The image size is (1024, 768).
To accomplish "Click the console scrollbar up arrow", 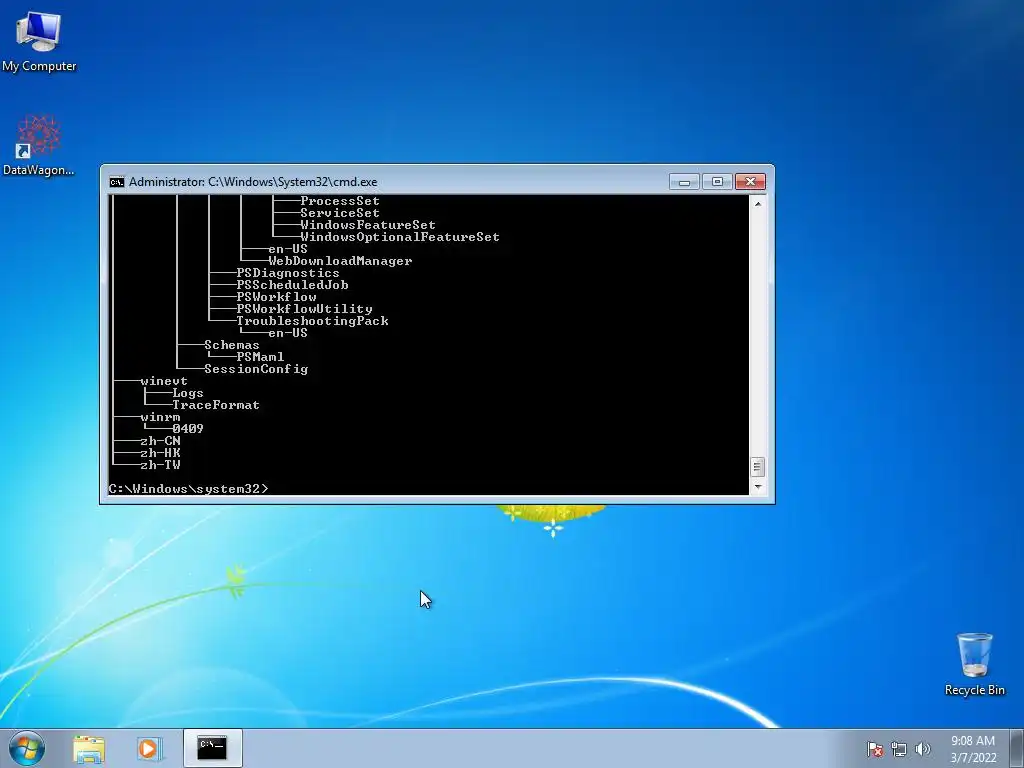I will tap(758, 204).
